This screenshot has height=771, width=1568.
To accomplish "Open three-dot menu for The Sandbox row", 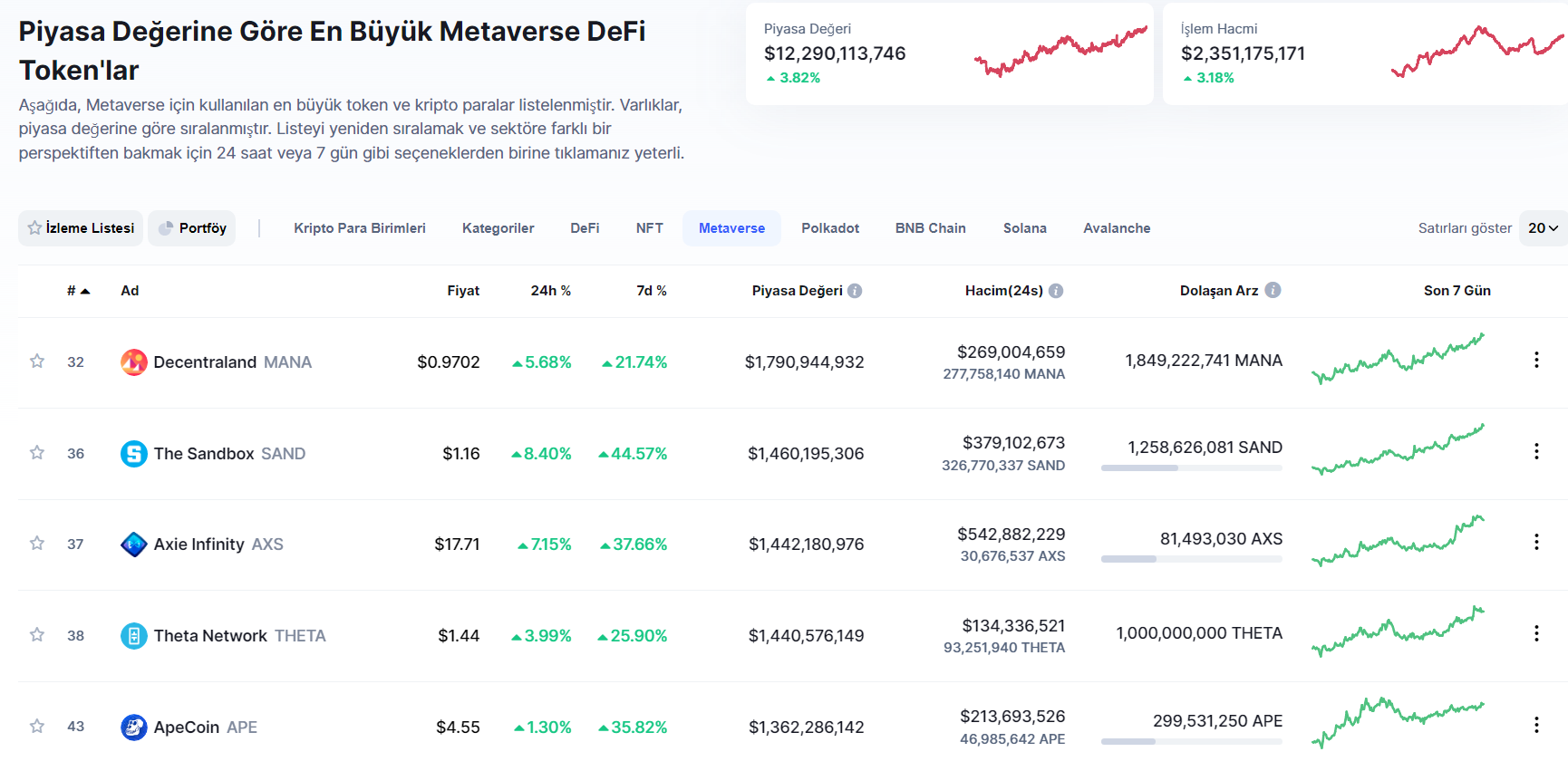I will (1536, 451).
